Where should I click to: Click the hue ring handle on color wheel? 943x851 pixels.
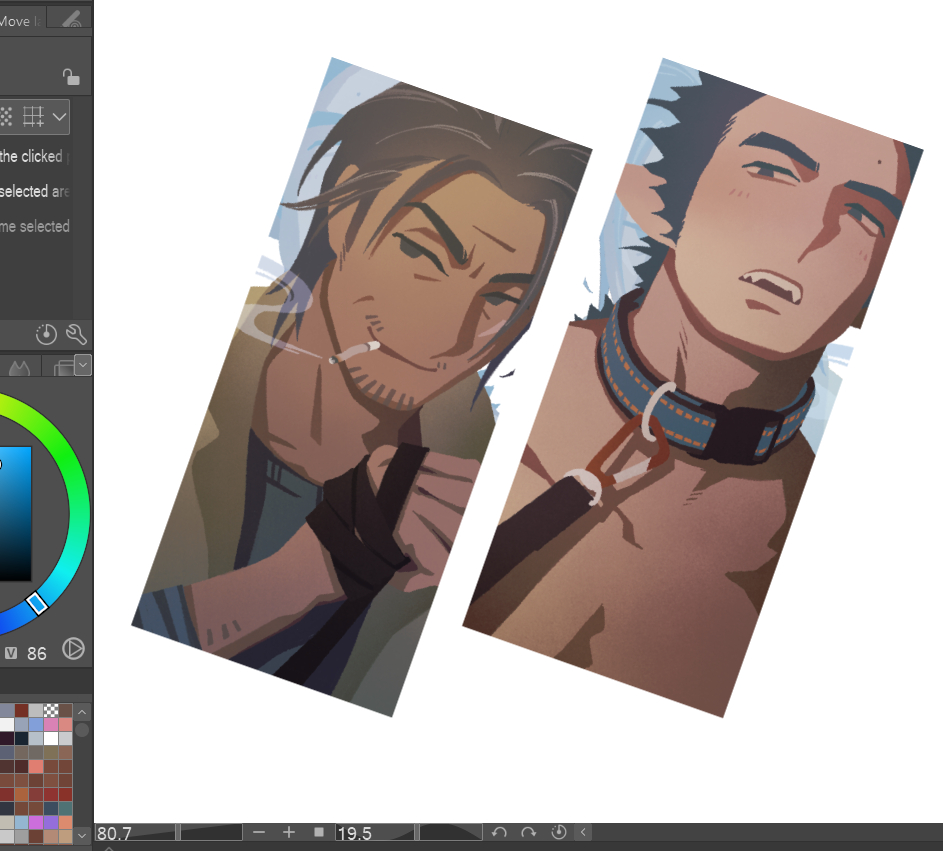point(37,602)
